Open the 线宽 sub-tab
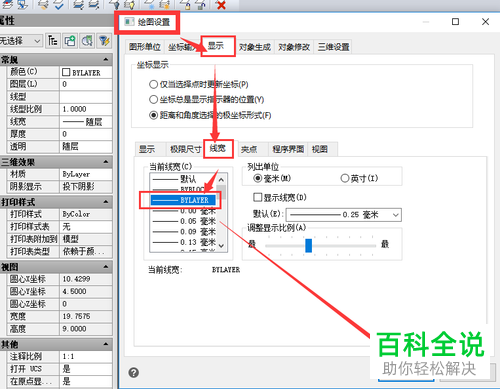 point(218,148)
